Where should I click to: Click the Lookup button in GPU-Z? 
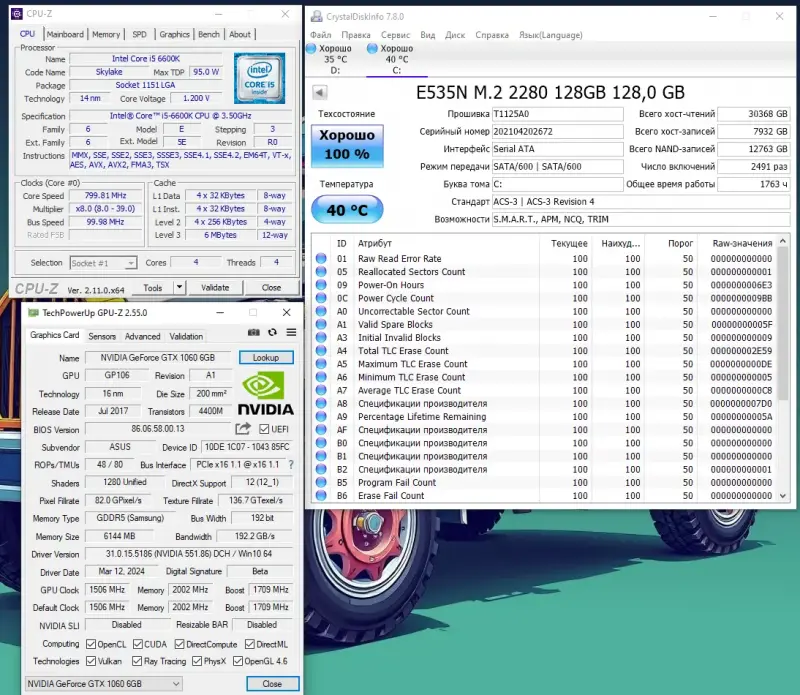coord(266,358)
